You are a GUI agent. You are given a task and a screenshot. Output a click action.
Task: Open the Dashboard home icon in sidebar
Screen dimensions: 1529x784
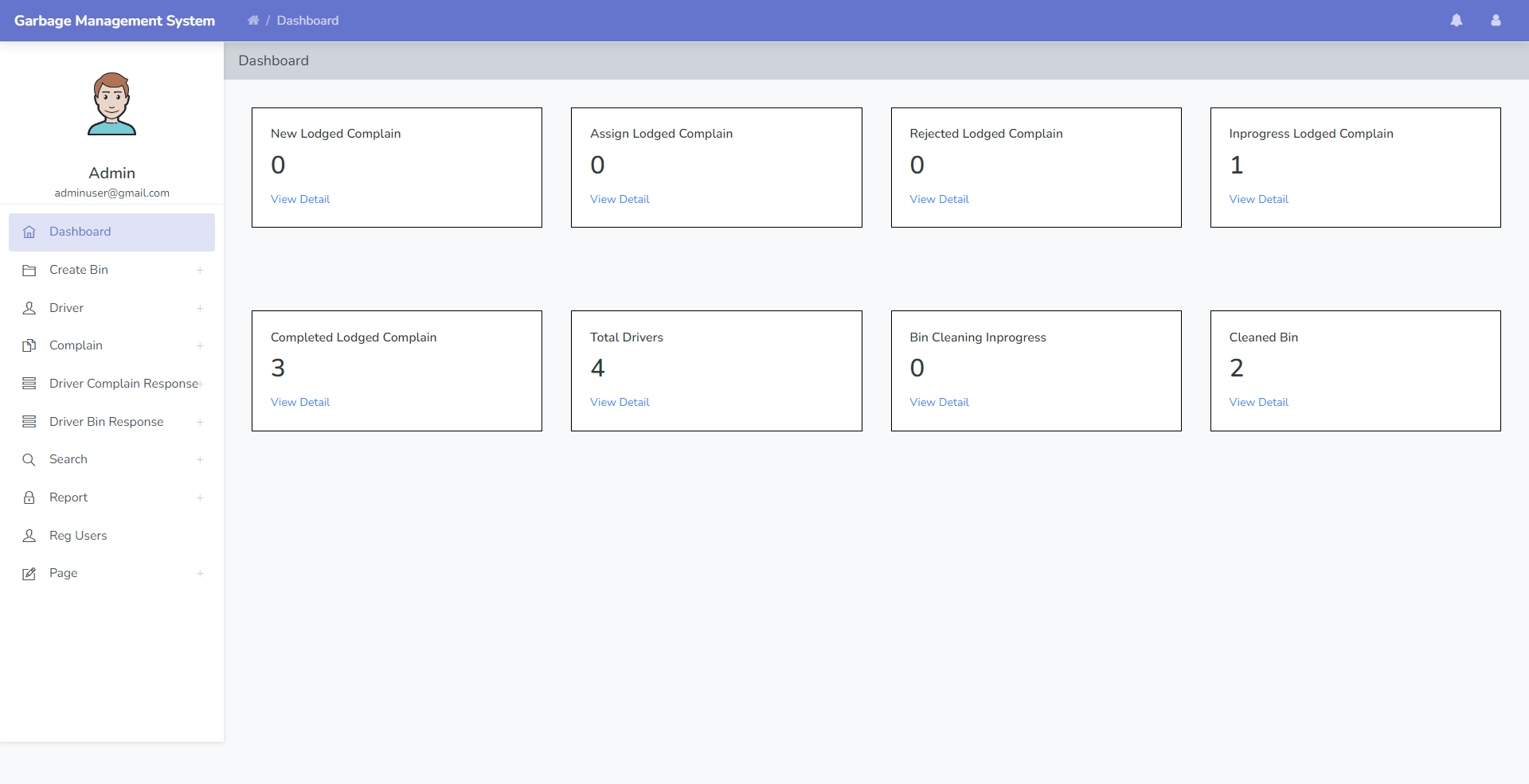(29, 232)
